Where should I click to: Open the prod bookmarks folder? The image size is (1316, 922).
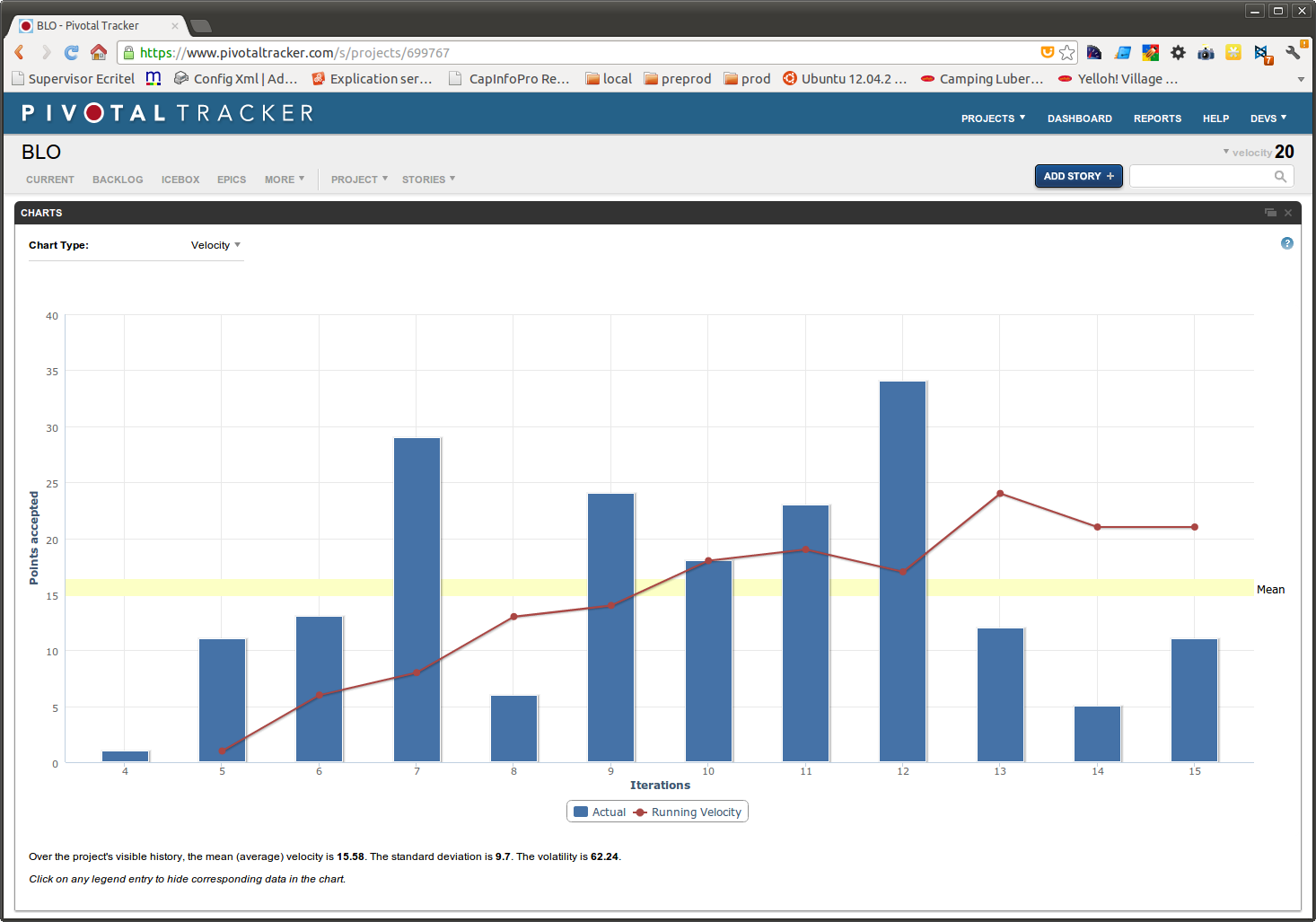(747, 79)
